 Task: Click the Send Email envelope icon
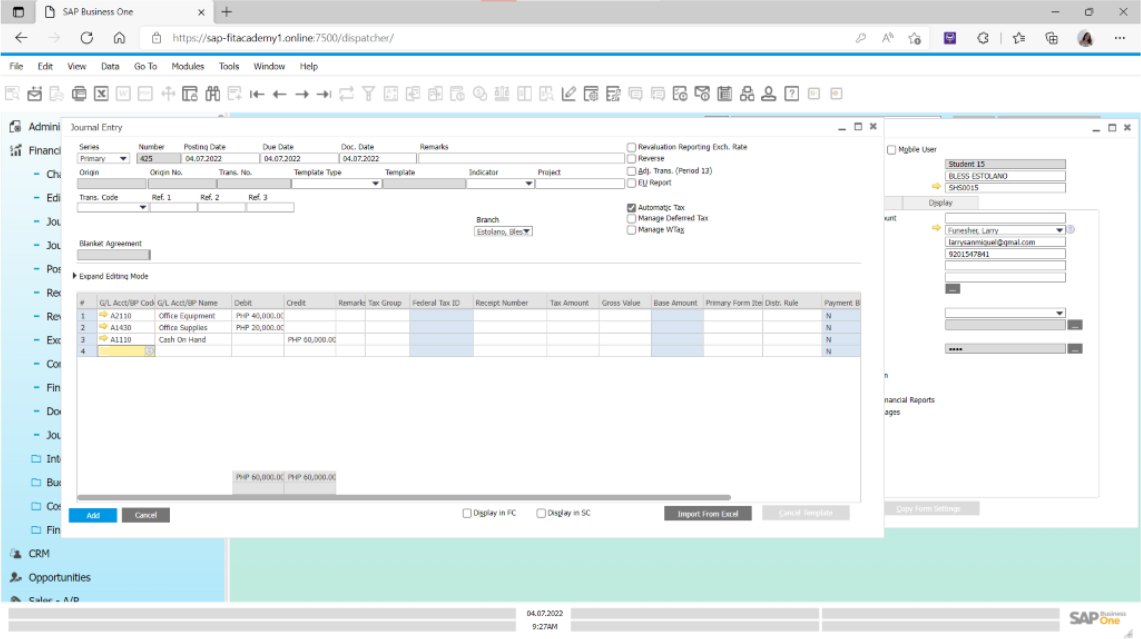pyautogui.click(x=35, y=94)
